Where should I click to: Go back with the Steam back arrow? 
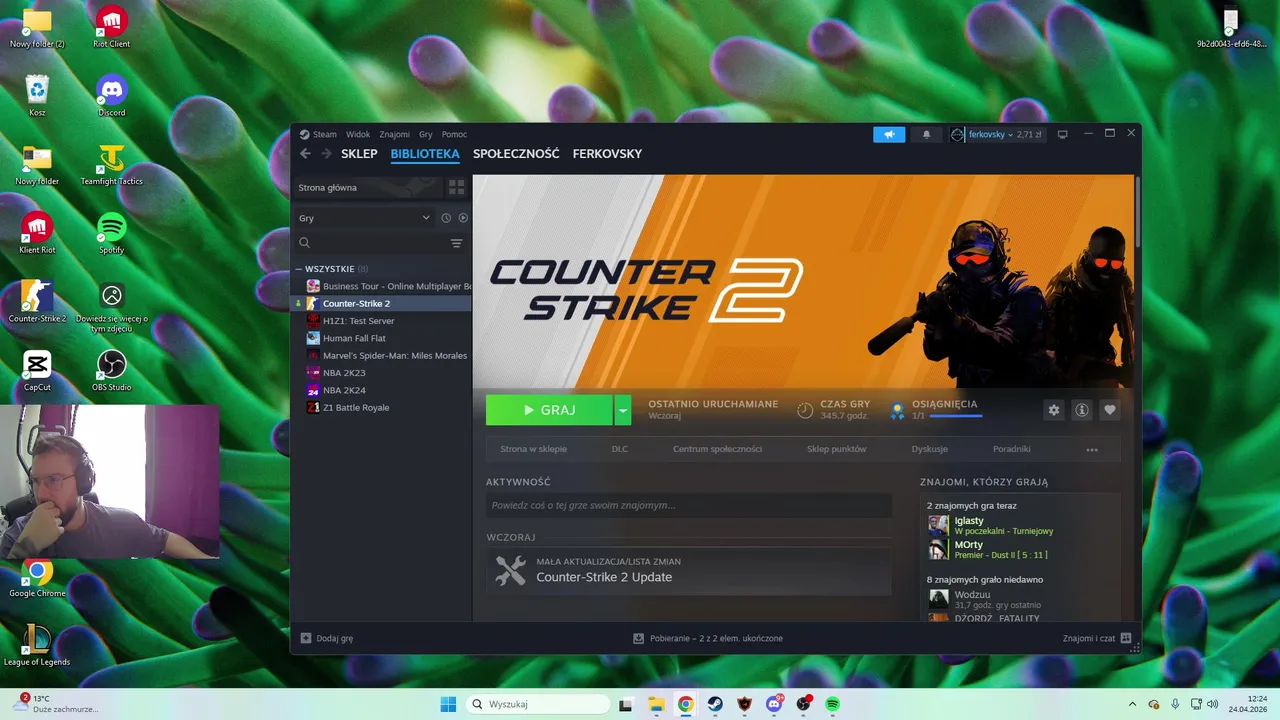click(x=306, y=153)
